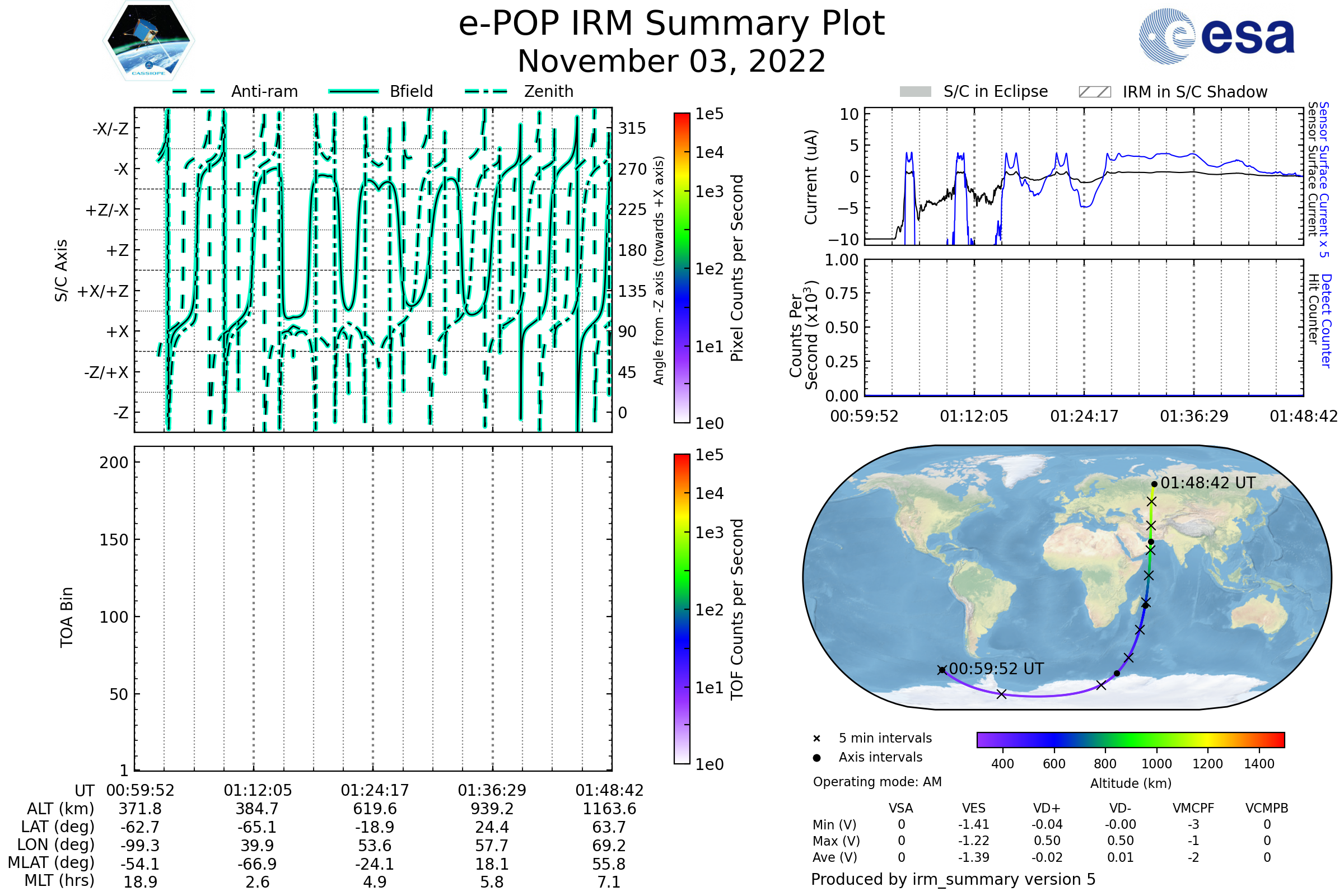Click the VMCPF column header in voltage table
This screenshot has width=1344, height=896.
click(x=1193, y=808)
